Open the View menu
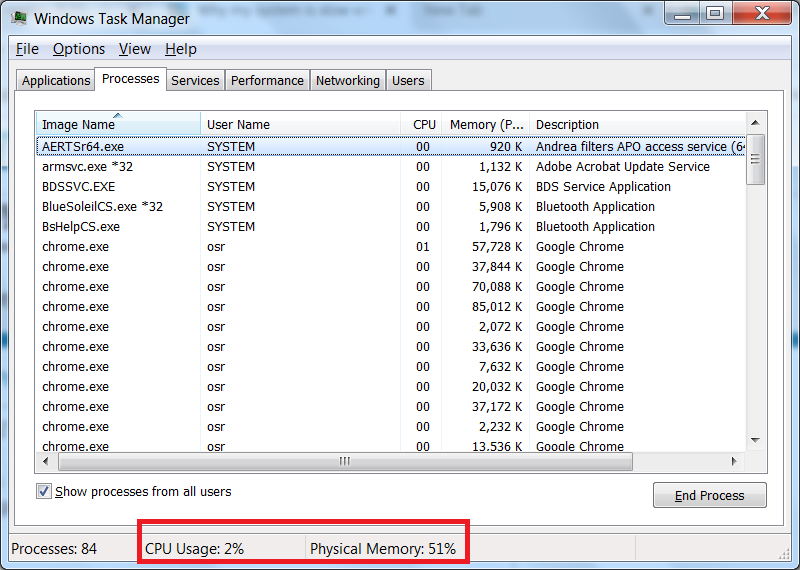The image size is (800, 570). (x=135, y=49)
